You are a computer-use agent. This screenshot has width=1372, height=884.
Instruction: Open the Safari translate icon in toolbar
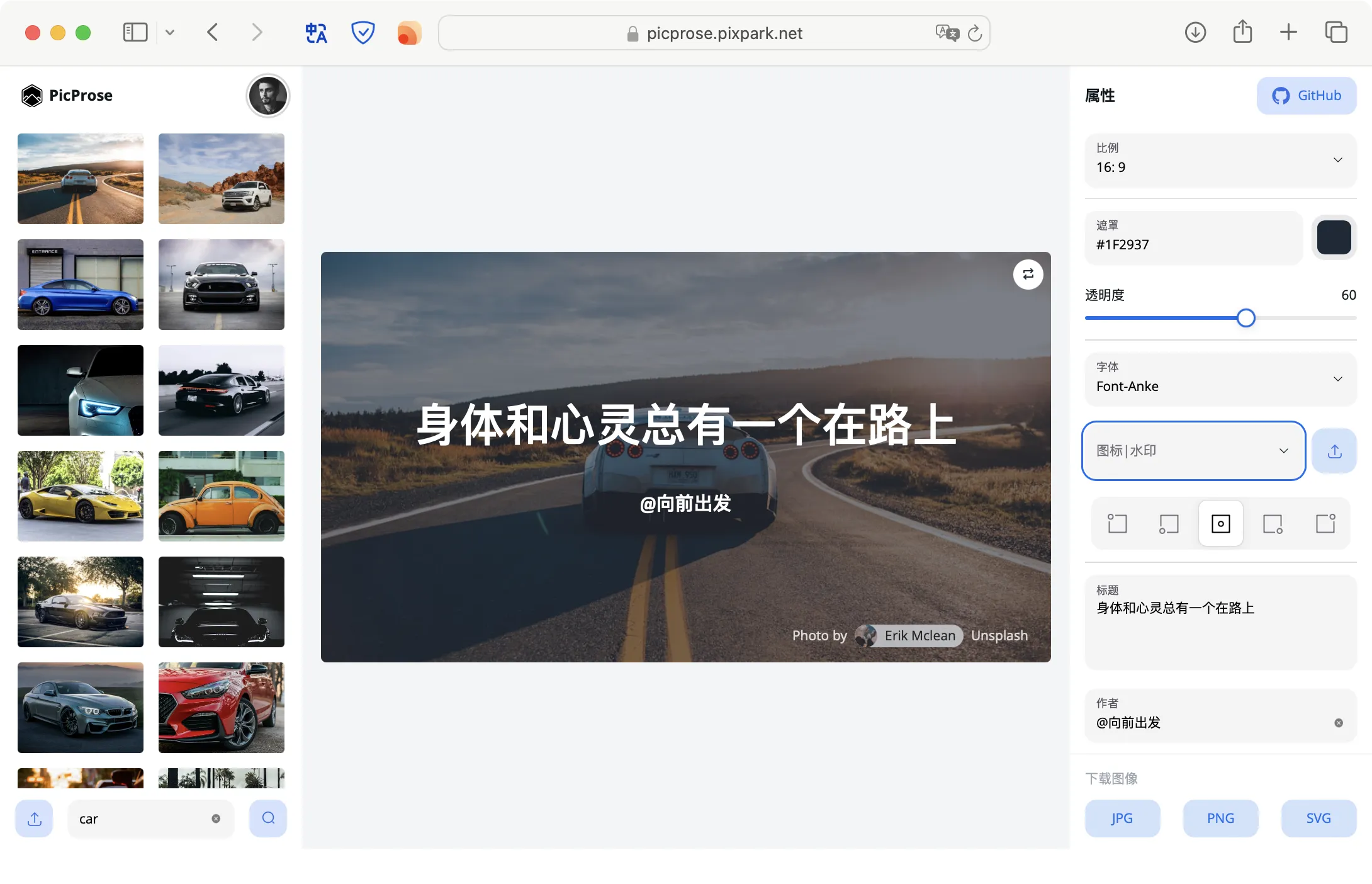(x=316, y=33)
